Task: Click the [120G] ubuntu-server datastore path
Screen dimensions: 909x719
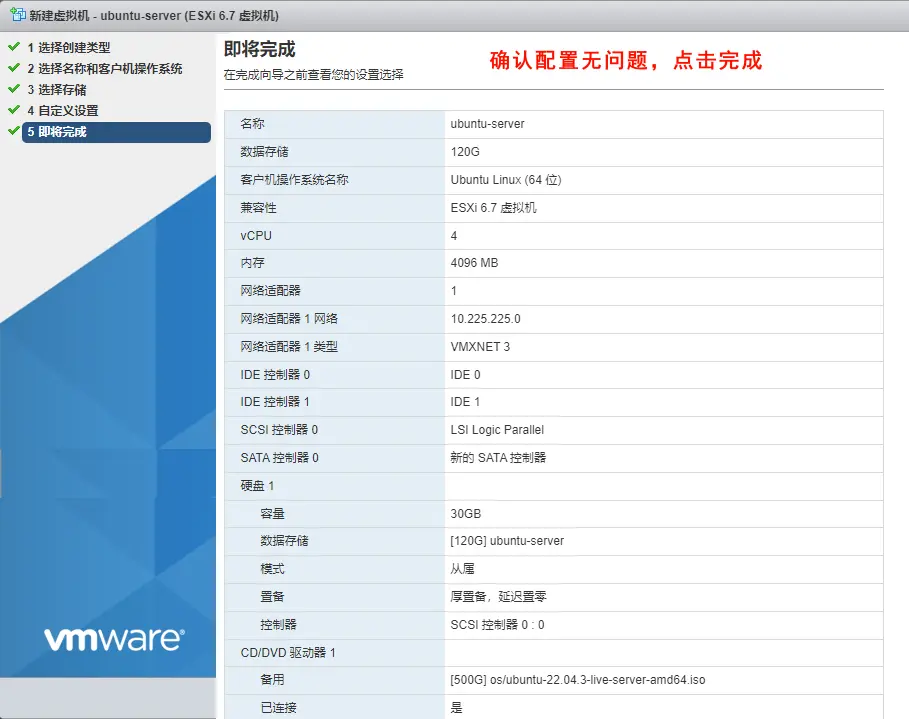Action: (507, 540)
